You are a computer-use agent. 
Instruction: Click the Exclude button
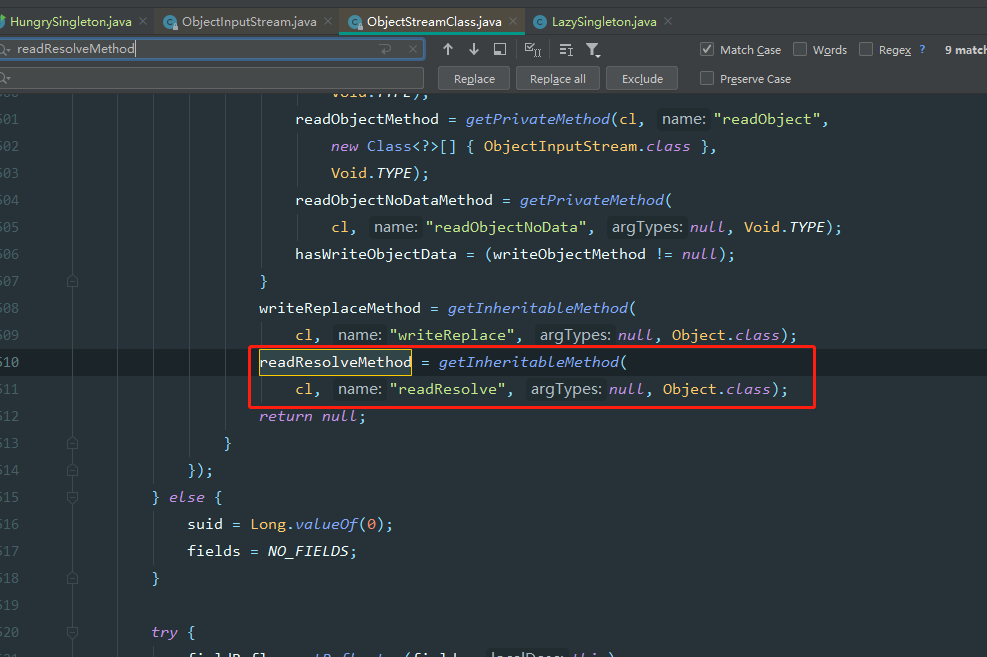tap(642, 79)
